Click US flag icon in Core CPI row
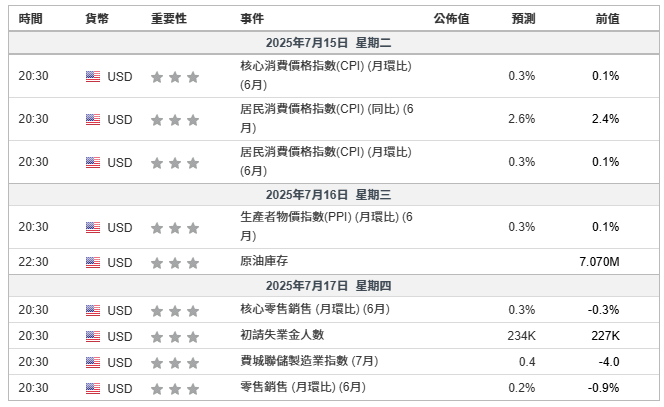Screen dimensions: 664x407 click(93, 76)
